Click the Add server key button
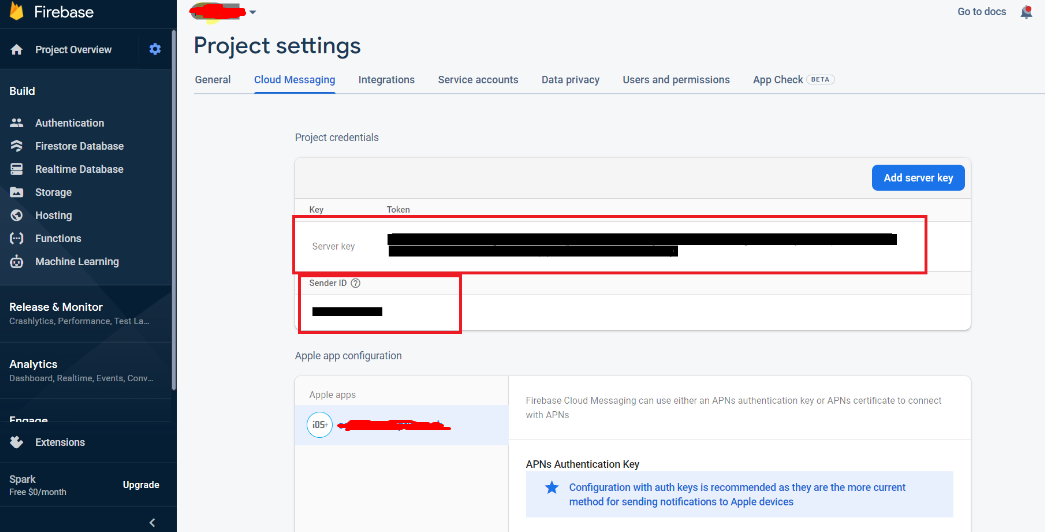This screenshot has width=1045, height=532. coord(918,178)
